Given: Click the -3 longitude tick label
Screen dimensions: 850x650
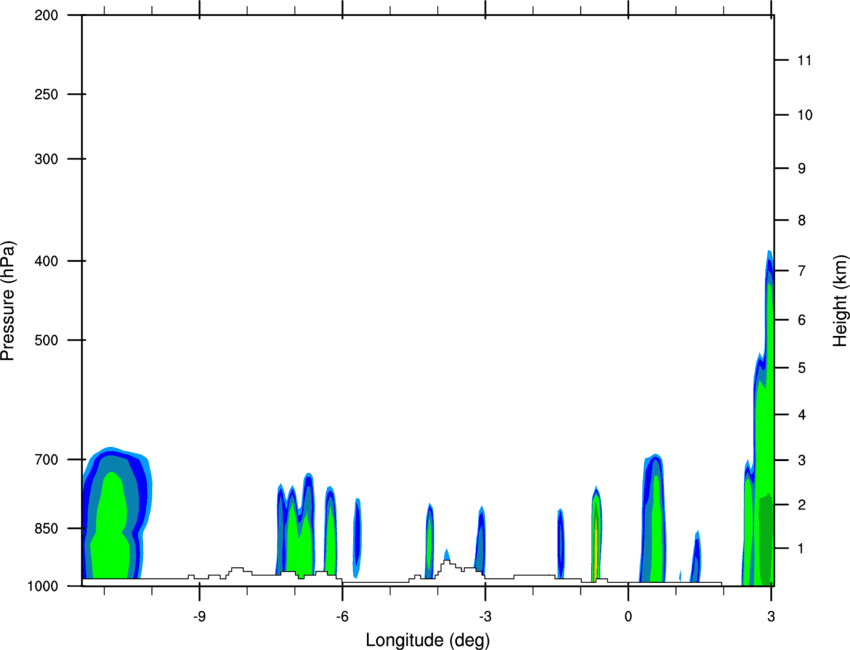Looking at the screenshot, I should [x=485, y=616].
